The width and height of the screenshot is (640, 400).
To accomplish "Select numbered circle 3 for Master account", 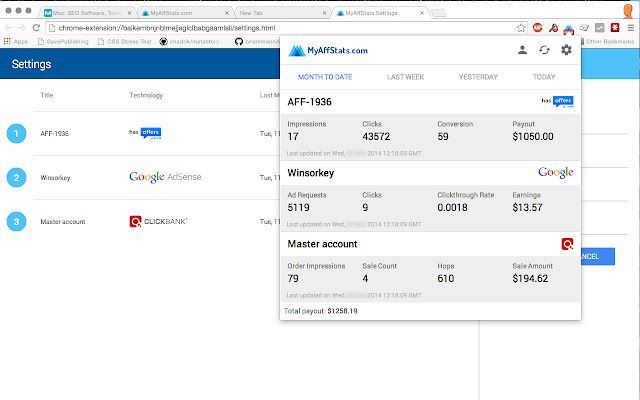I will [x=16, y=222].
